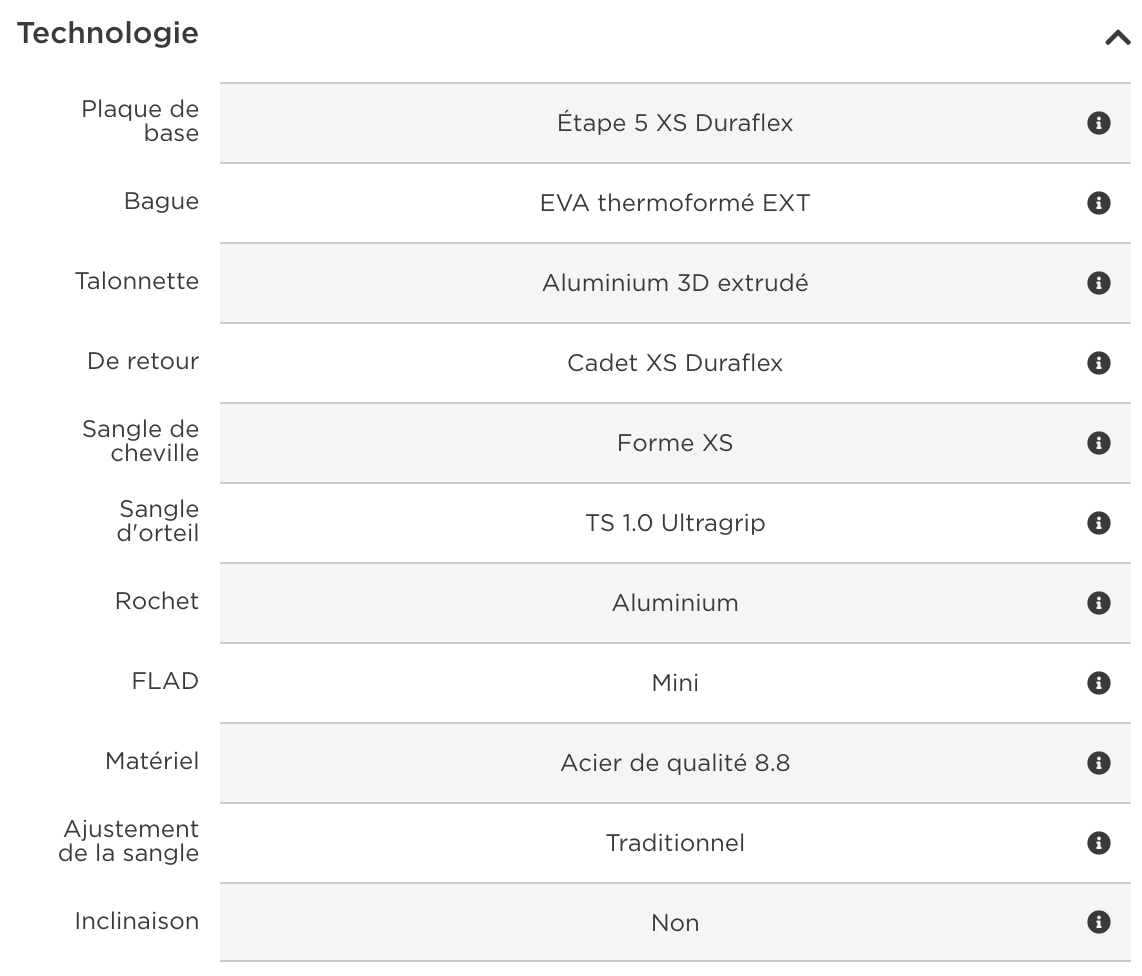Show info for TS 1.0 Ultragrip
Viewport: 1142px width, 976px height.
click(1098, 523)
